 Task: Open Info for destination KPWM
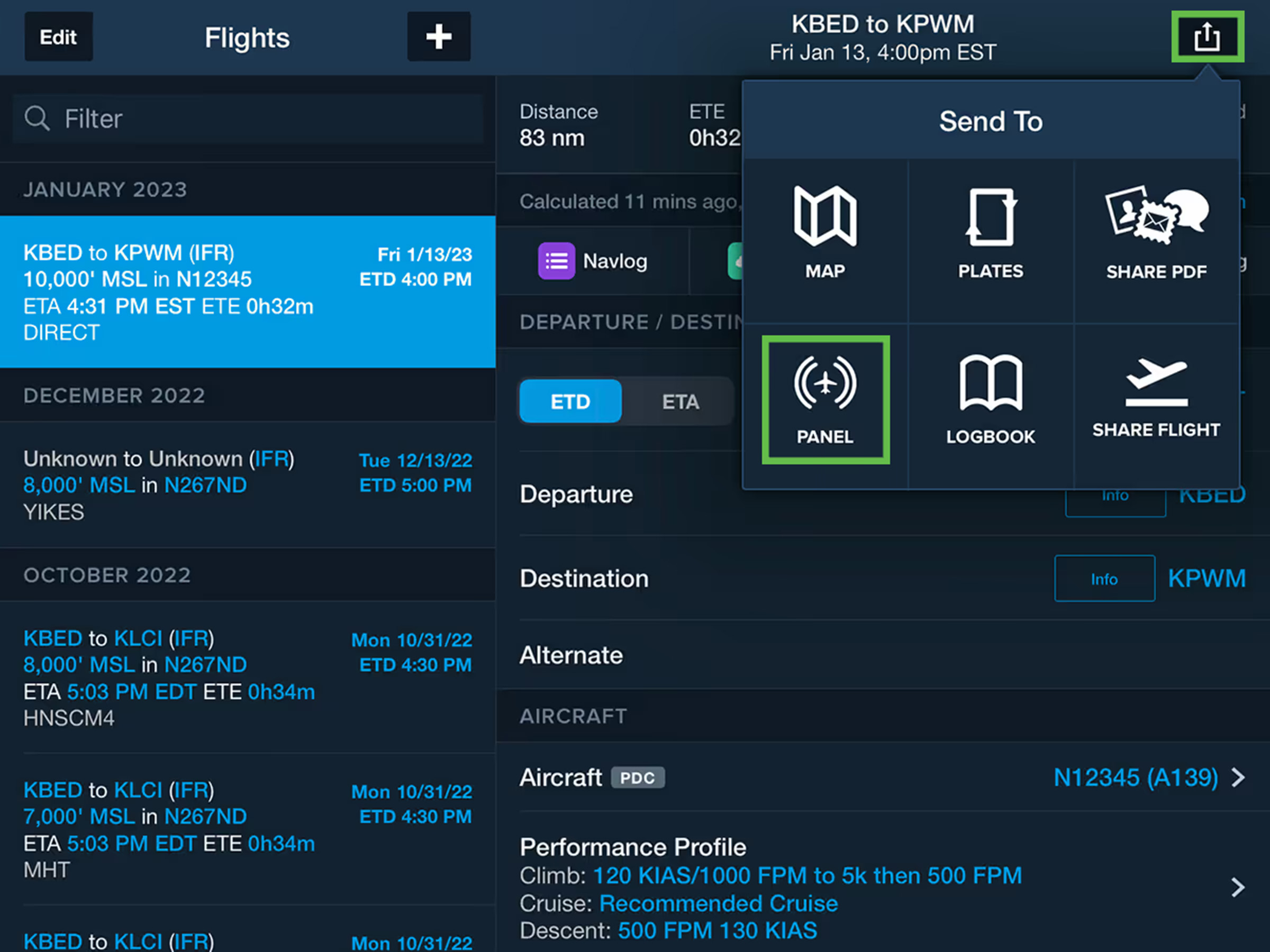point(1104,579)
